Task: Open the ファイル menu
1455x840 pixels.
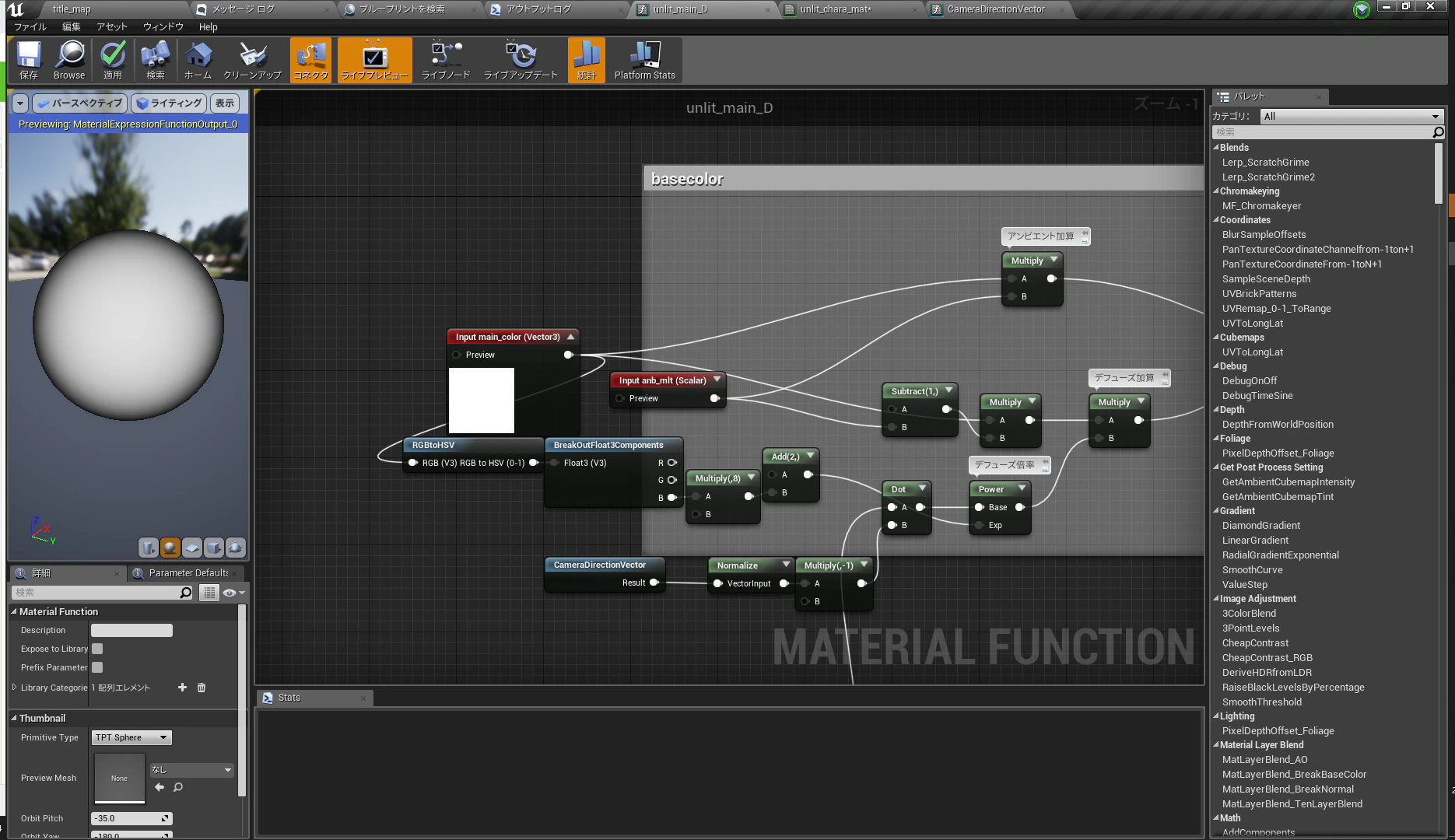Action: (x=30, y=26)
